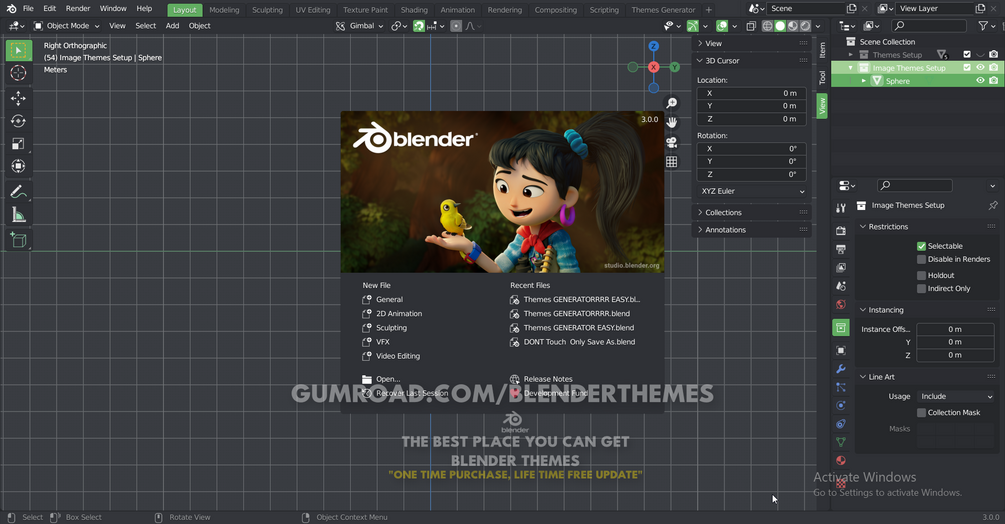
Task: Click the blue Z axis gizmo
Action: click(x=653, y=46)
